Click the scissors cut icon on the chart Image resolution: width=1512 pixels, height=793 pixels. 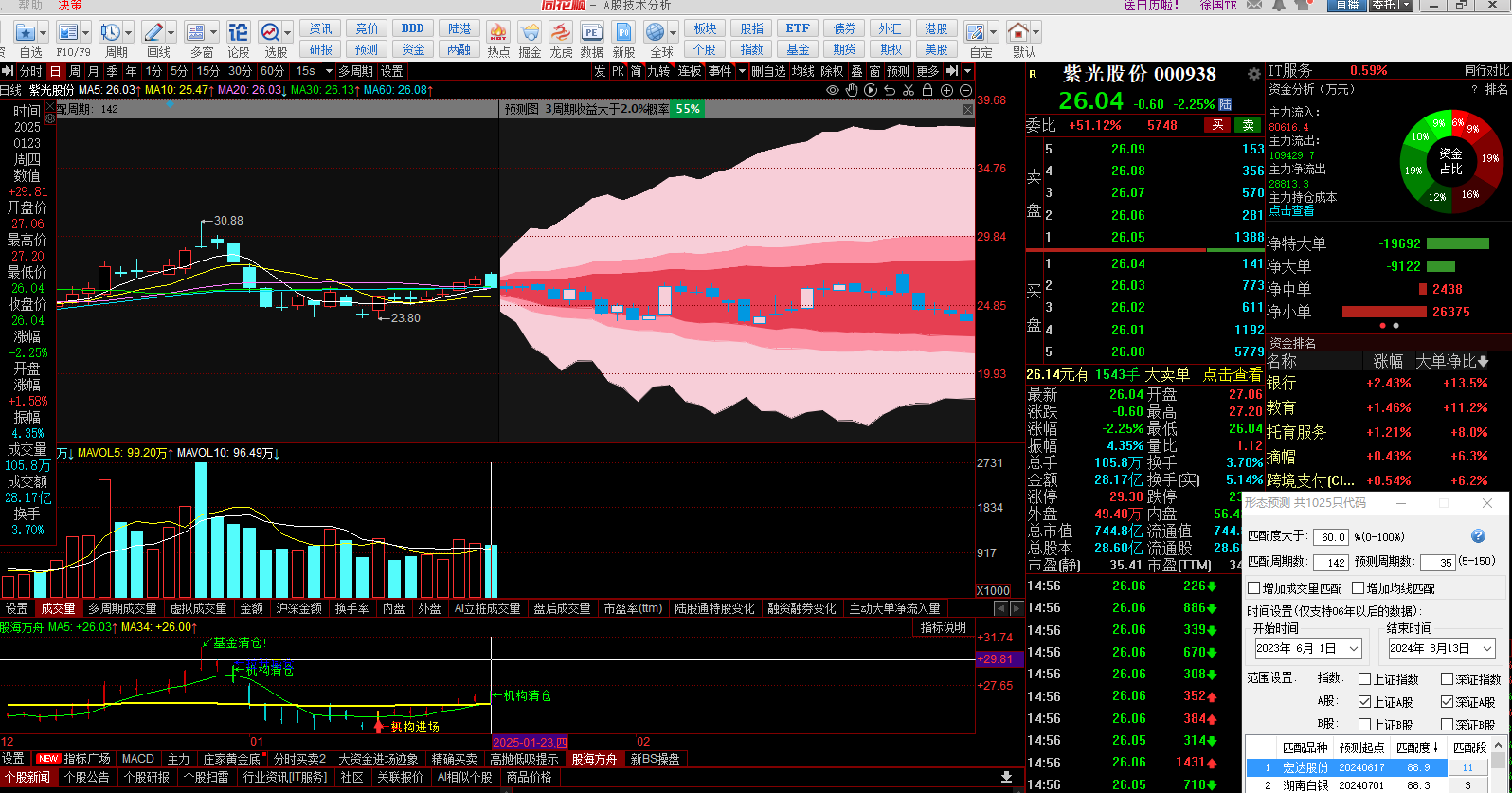click(909, 90)
